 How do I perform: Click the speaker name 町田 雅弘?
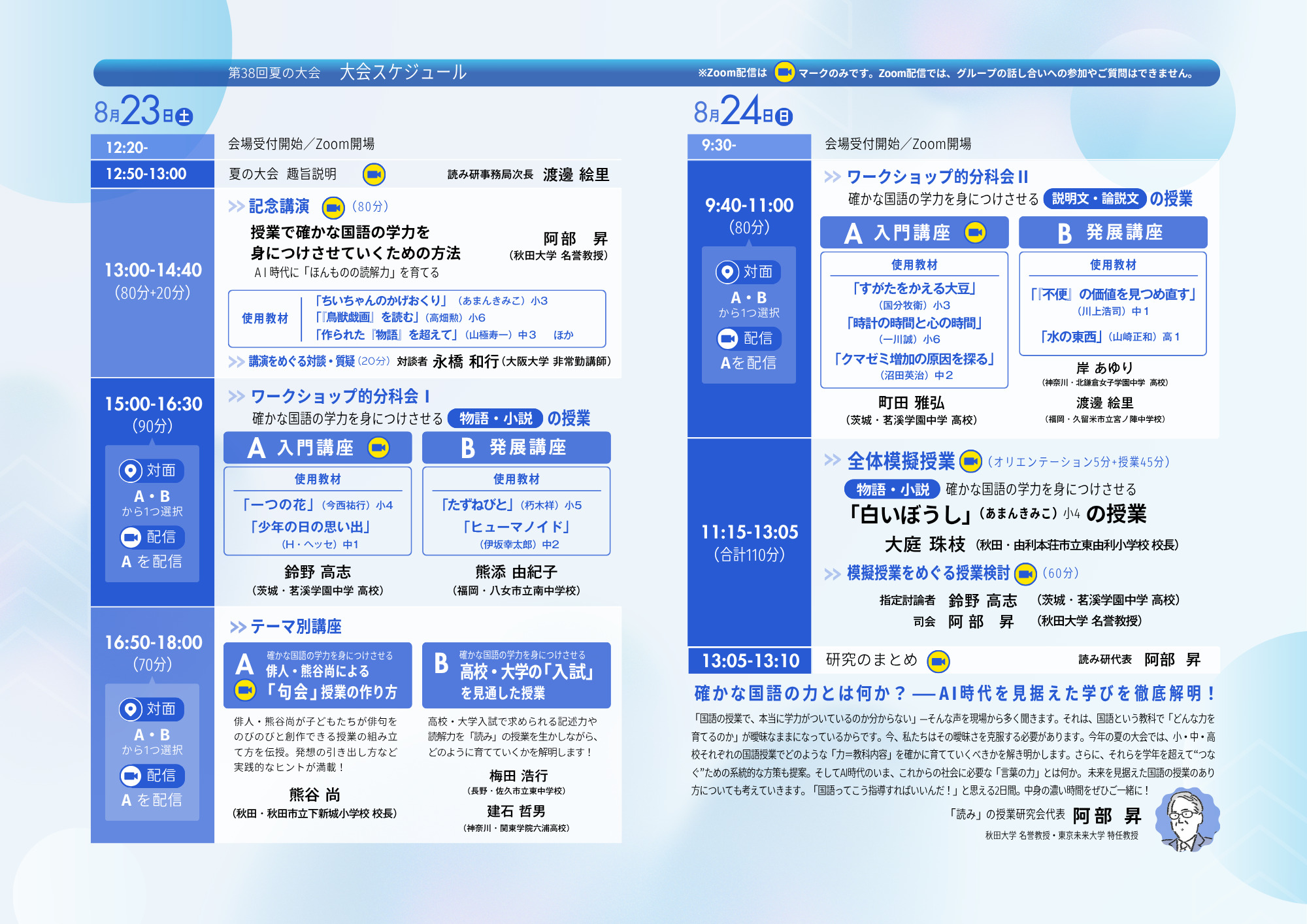click(x=911, y=403)
